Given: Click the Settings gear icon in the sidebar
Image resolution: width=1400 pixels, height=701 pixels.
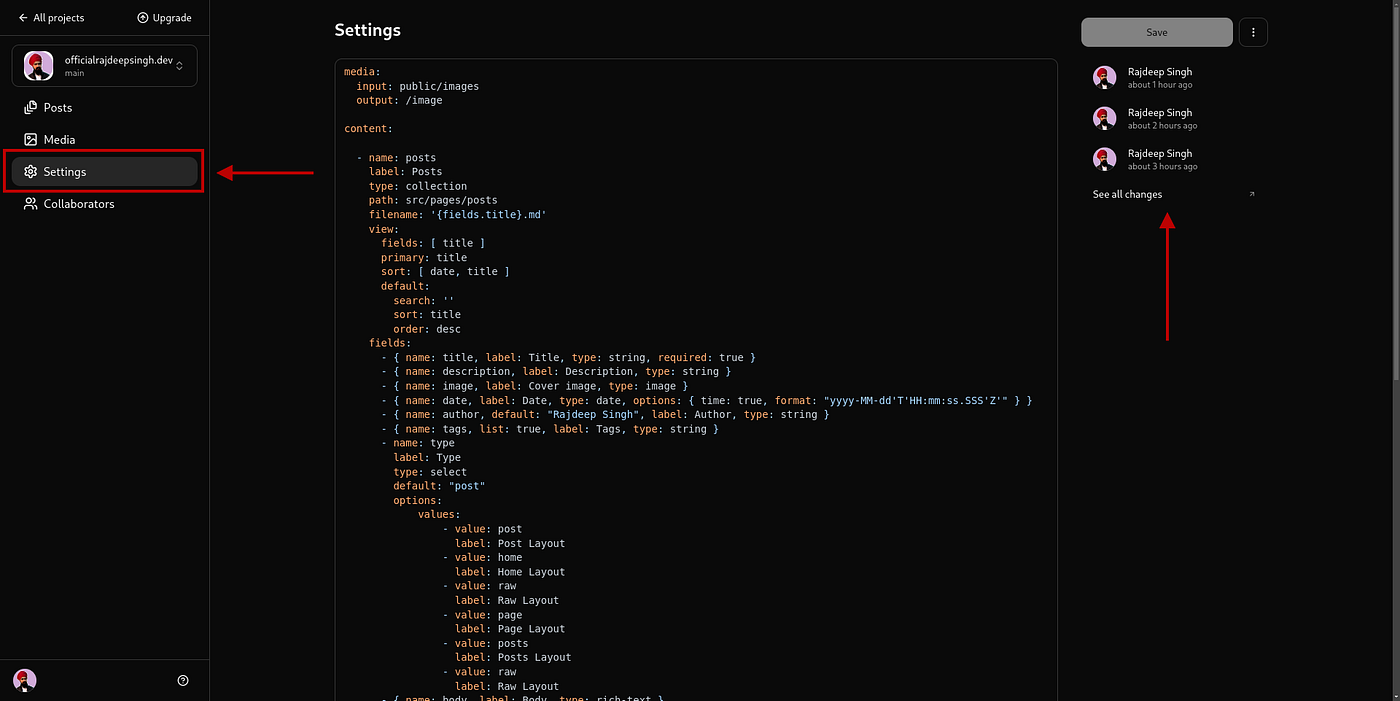Looking at the screenshot, I should [31, 172].
